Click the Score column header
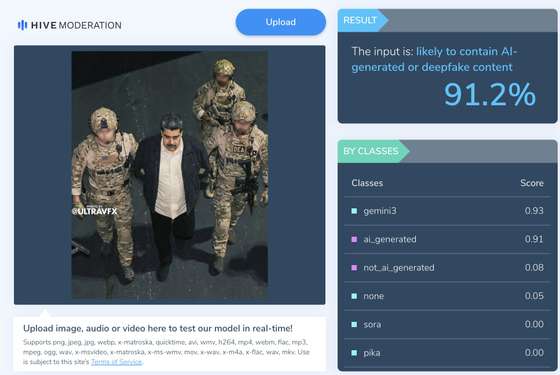 (532, 183)
